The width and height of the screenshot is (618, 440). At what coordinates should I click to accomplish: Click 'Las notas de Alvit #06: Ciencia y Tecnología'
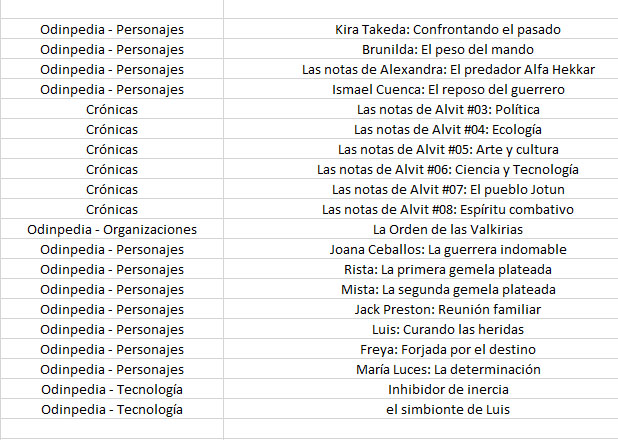tap(448, 170)
